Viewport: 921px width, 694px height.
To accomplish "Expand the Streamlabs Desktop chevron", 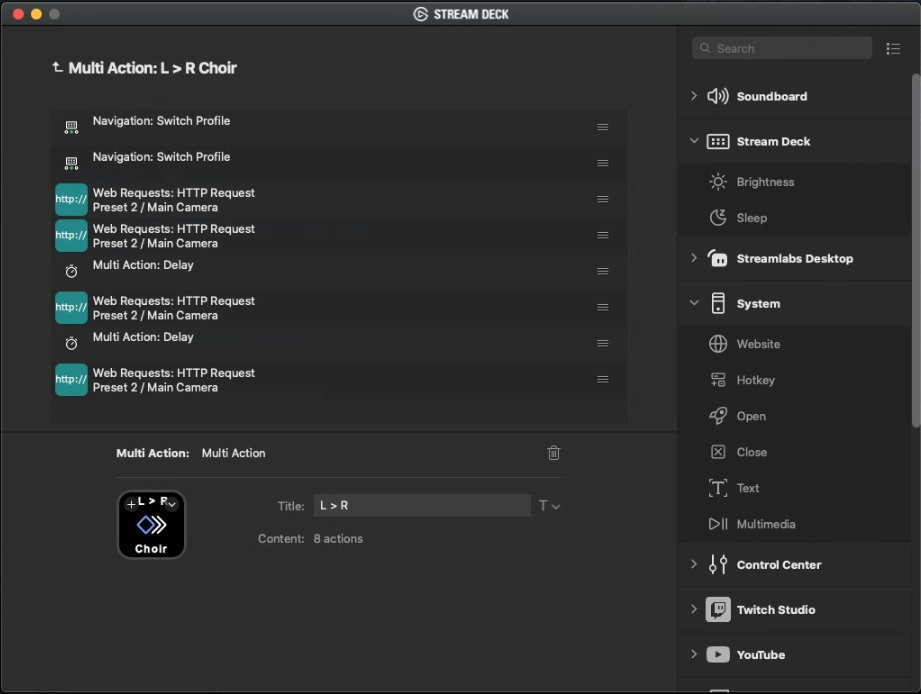I will 694,258.
